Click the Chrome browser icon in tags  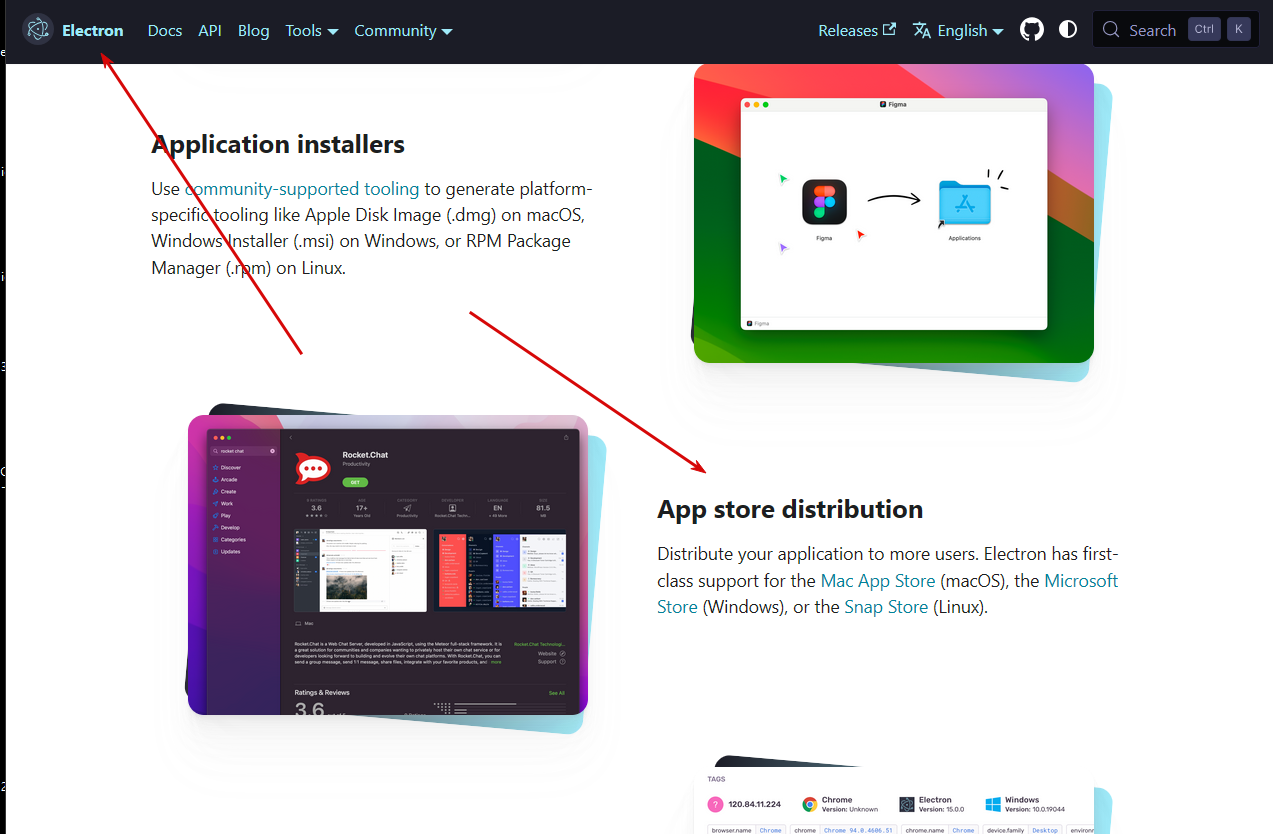pos(810,804)
